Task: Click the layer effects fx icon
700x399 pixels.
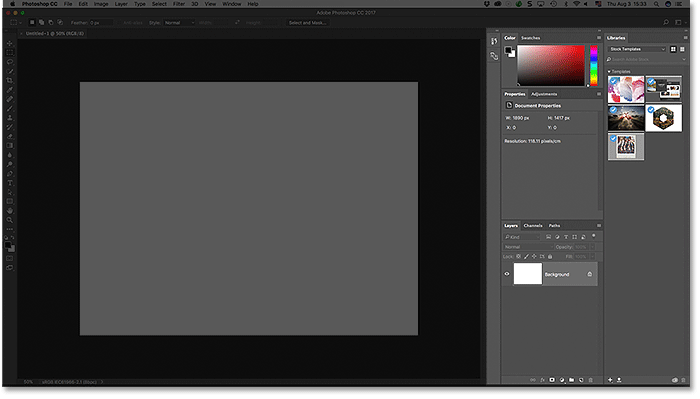Action: point(543,380)
